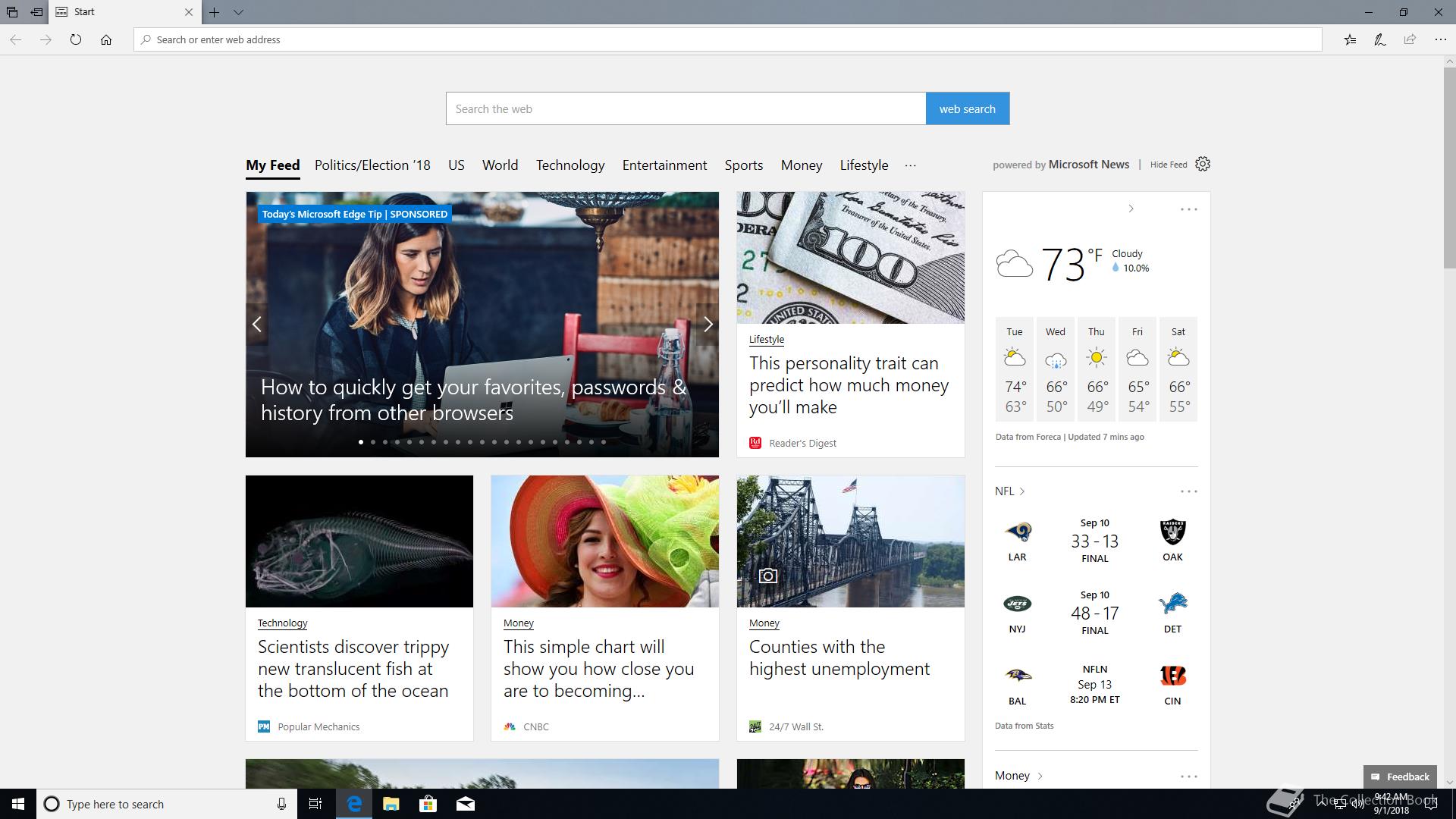The width and height of the screenshot is (1456, 819).
Task: Open File Explorer from taskbar
Action: 391,804
